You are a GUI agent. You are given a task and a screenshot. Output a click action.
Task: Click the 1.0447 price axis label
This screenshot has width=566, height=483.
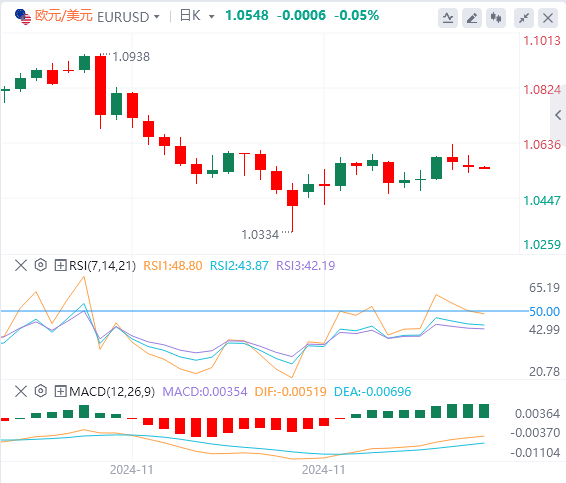point(542,200)
